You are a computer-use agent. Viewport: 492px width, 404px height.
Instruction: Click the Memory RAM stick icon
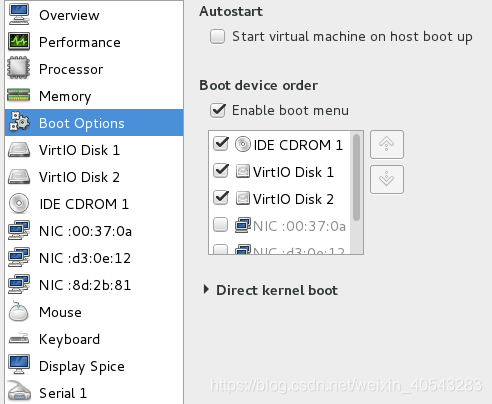19,95
